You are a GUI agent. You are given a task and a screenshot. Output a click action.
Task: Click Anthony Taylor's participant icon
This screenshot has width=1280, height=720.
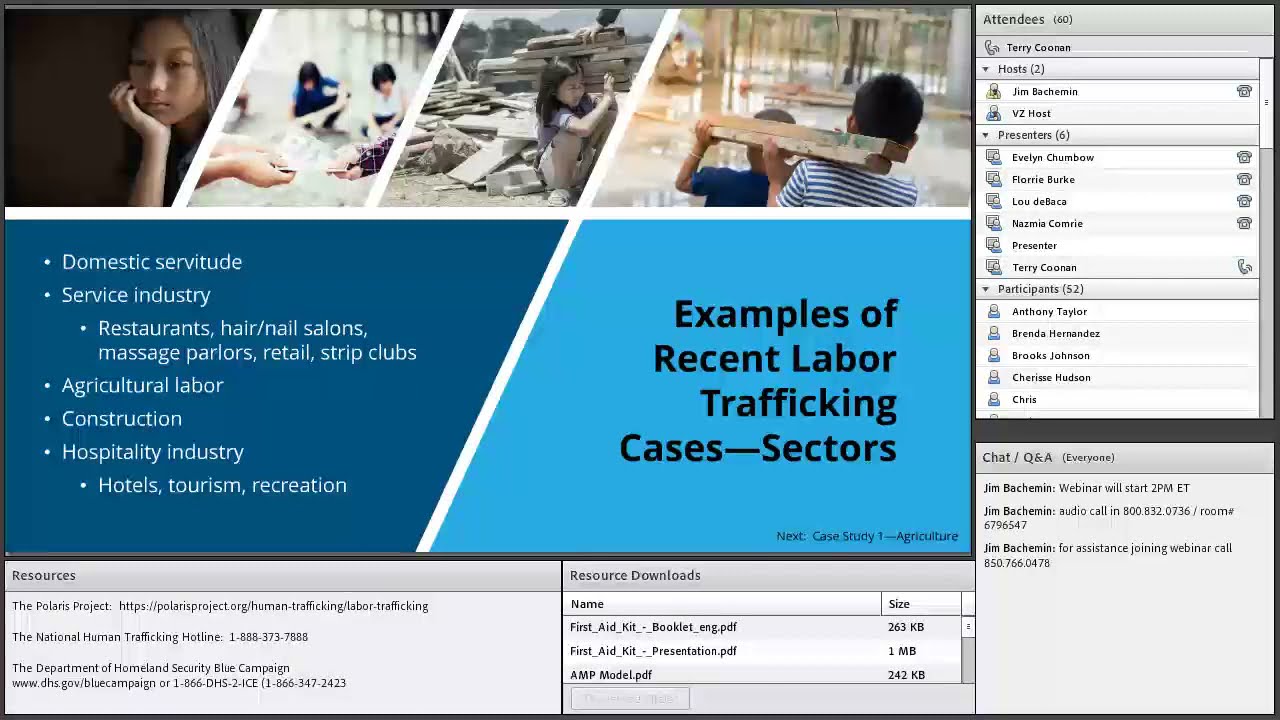[993, 311]
